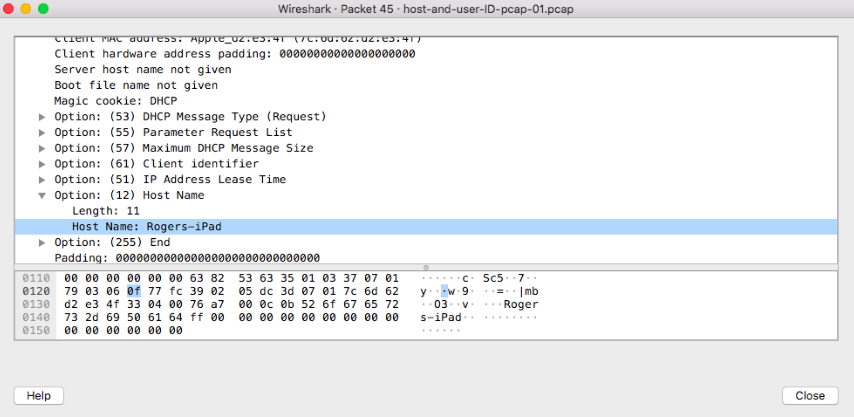Expand Option (55) Parameter Request List

[42, 133]
